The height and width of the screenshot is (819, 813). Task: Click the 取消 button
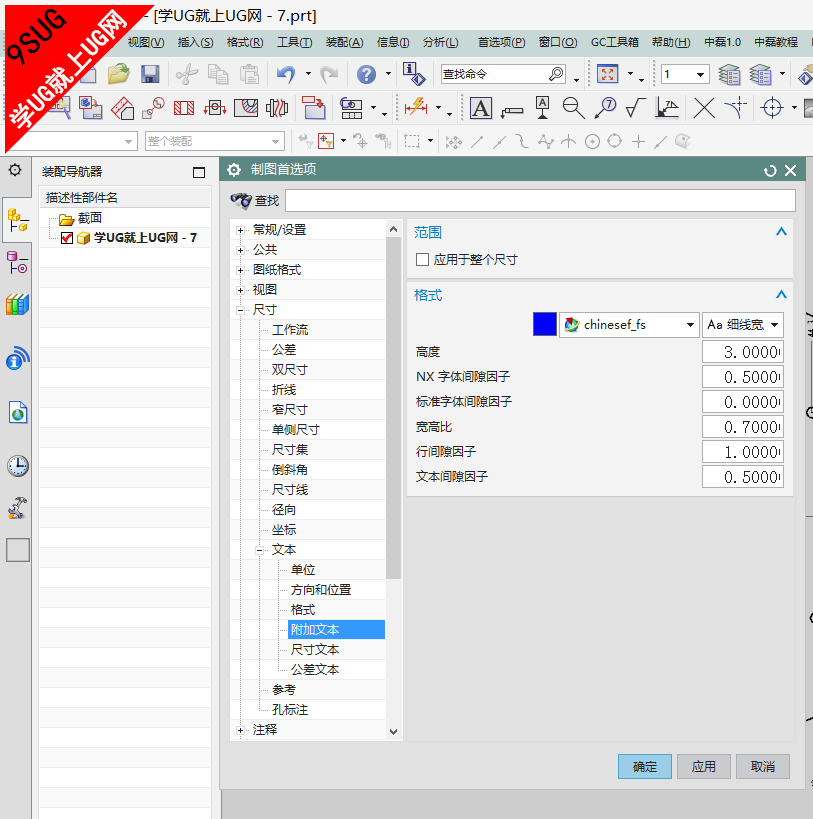[762, 766]
